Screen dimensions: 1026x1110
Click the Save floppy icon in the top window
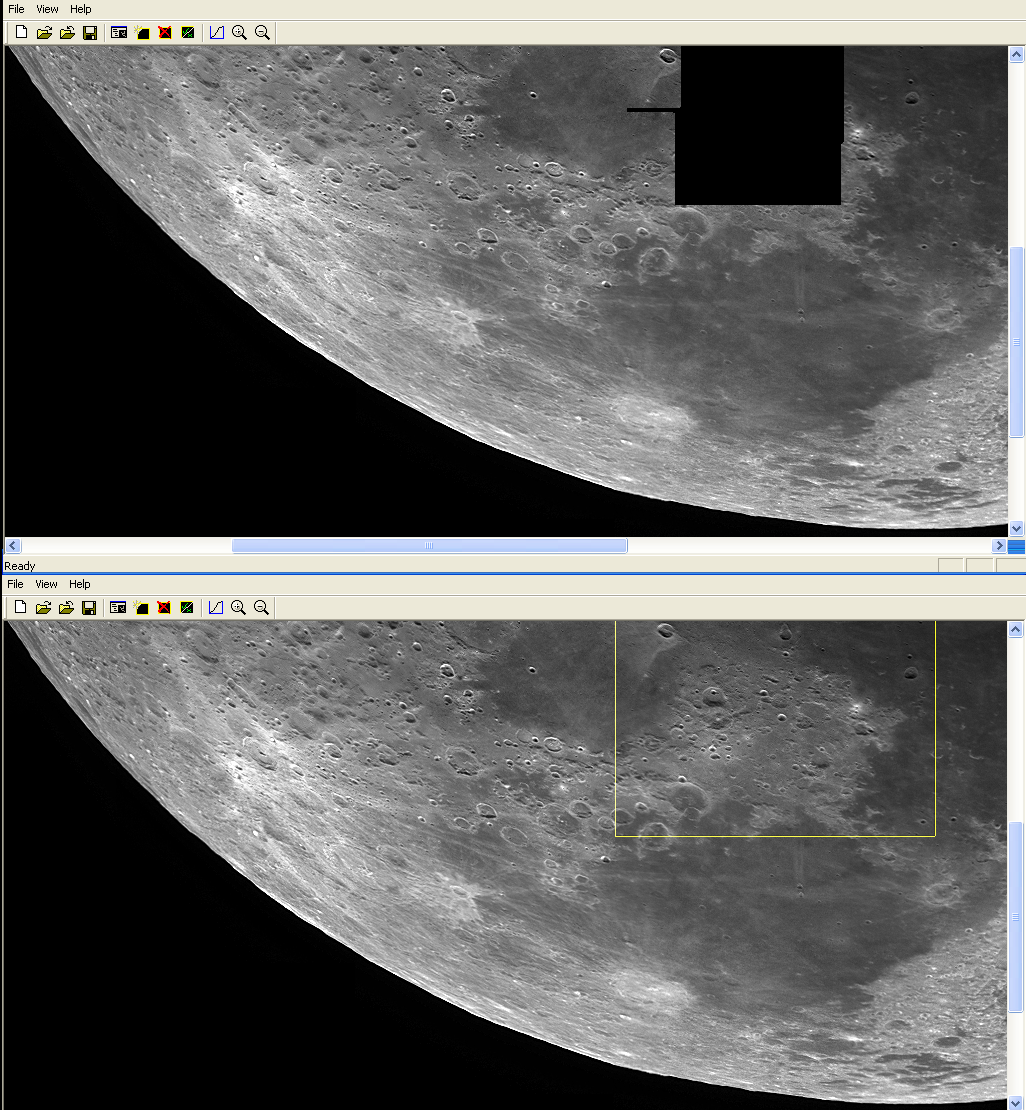point(90,33)
